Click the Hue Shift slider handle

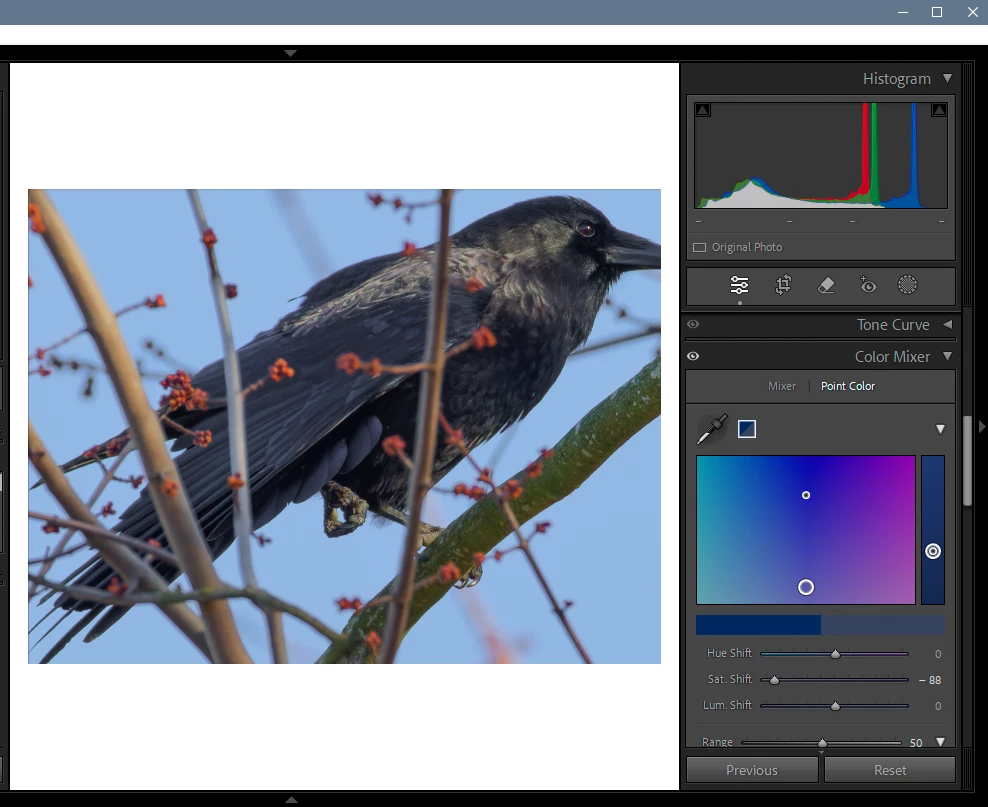click(x=836, y=654)
